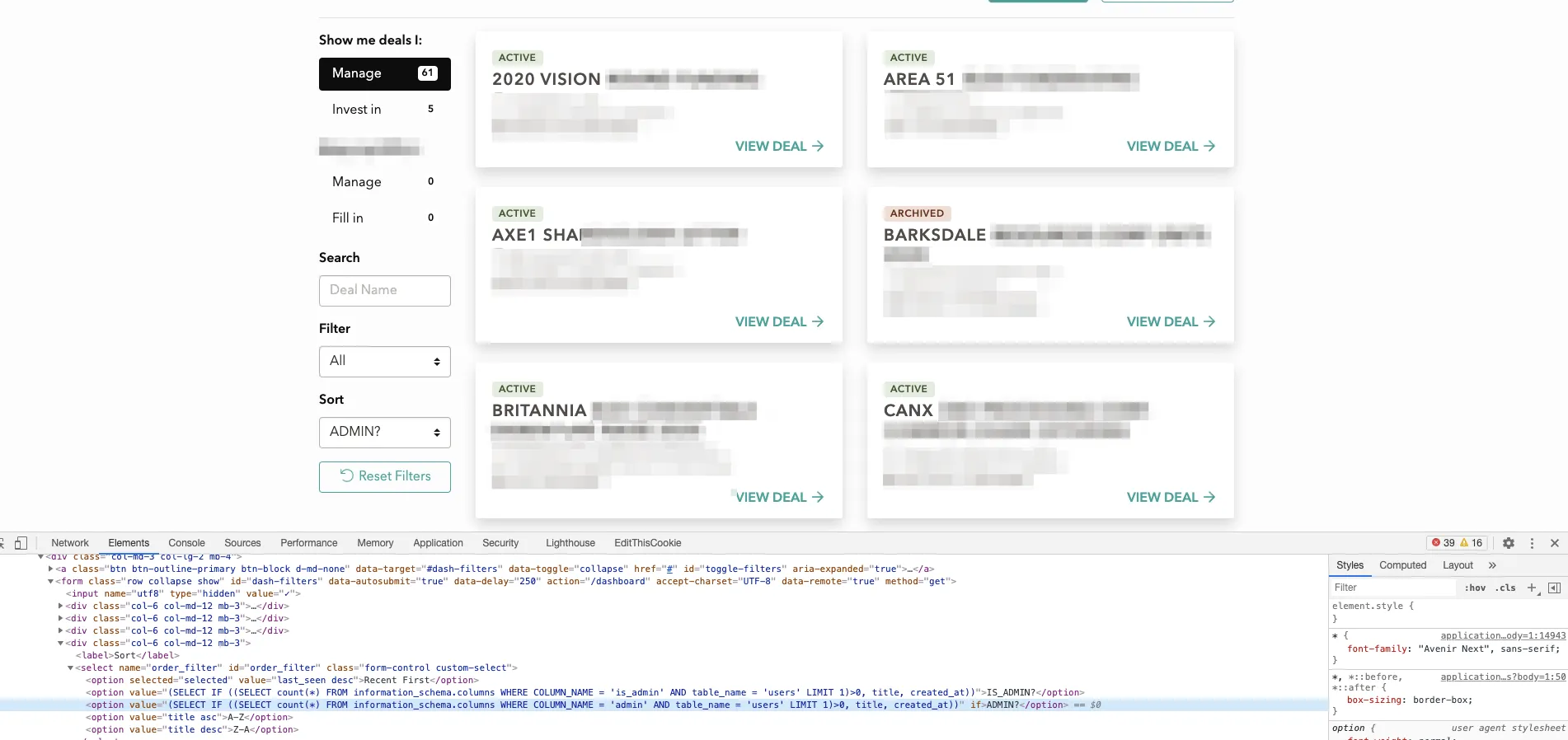Open the Sources tab
The width and height of the screenshot is (1568, 740).
pyautogui.click(x=242, y=543)
